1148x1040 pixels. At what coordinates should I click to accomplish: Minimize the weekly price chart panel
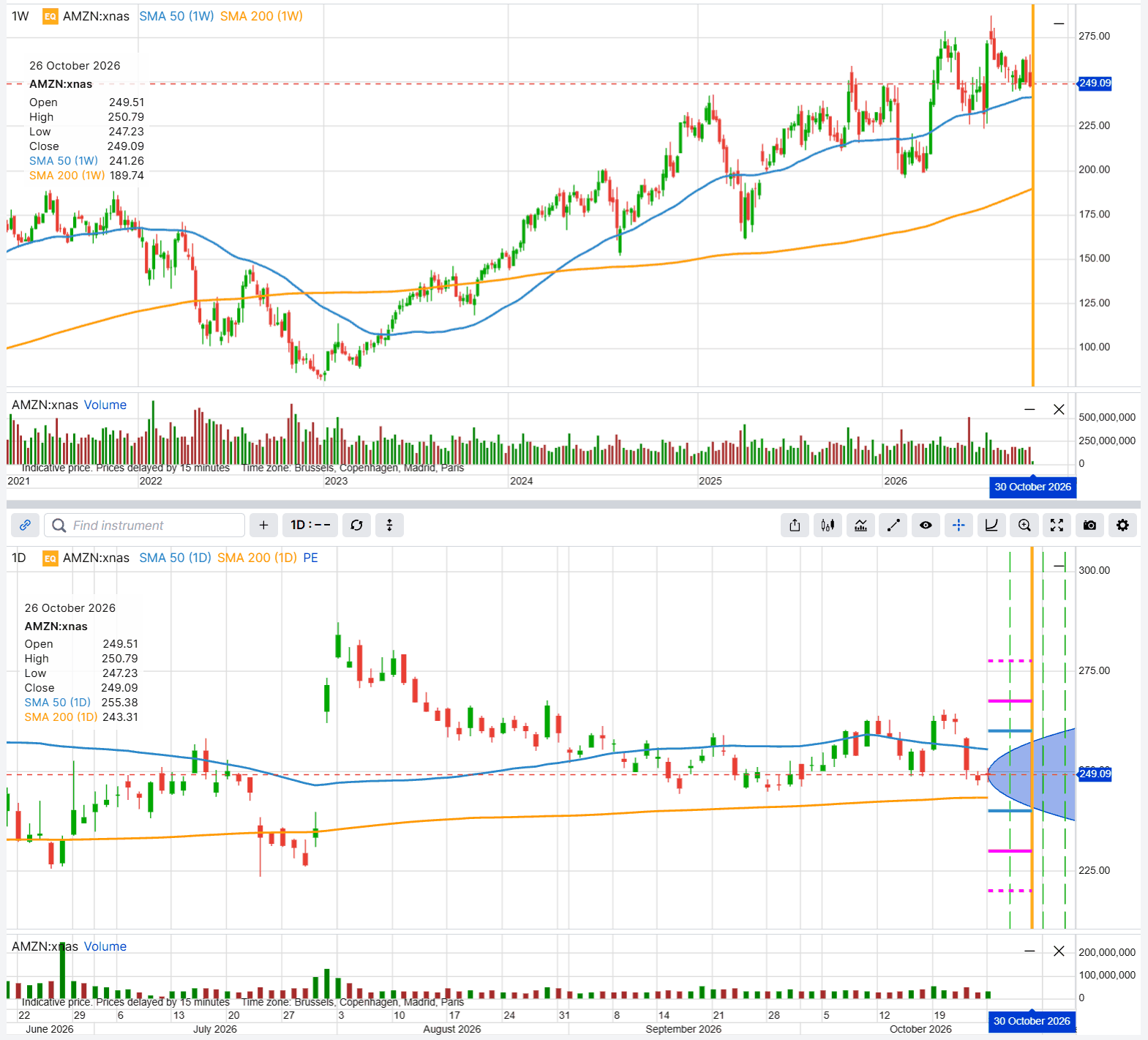coord(1059,24)
